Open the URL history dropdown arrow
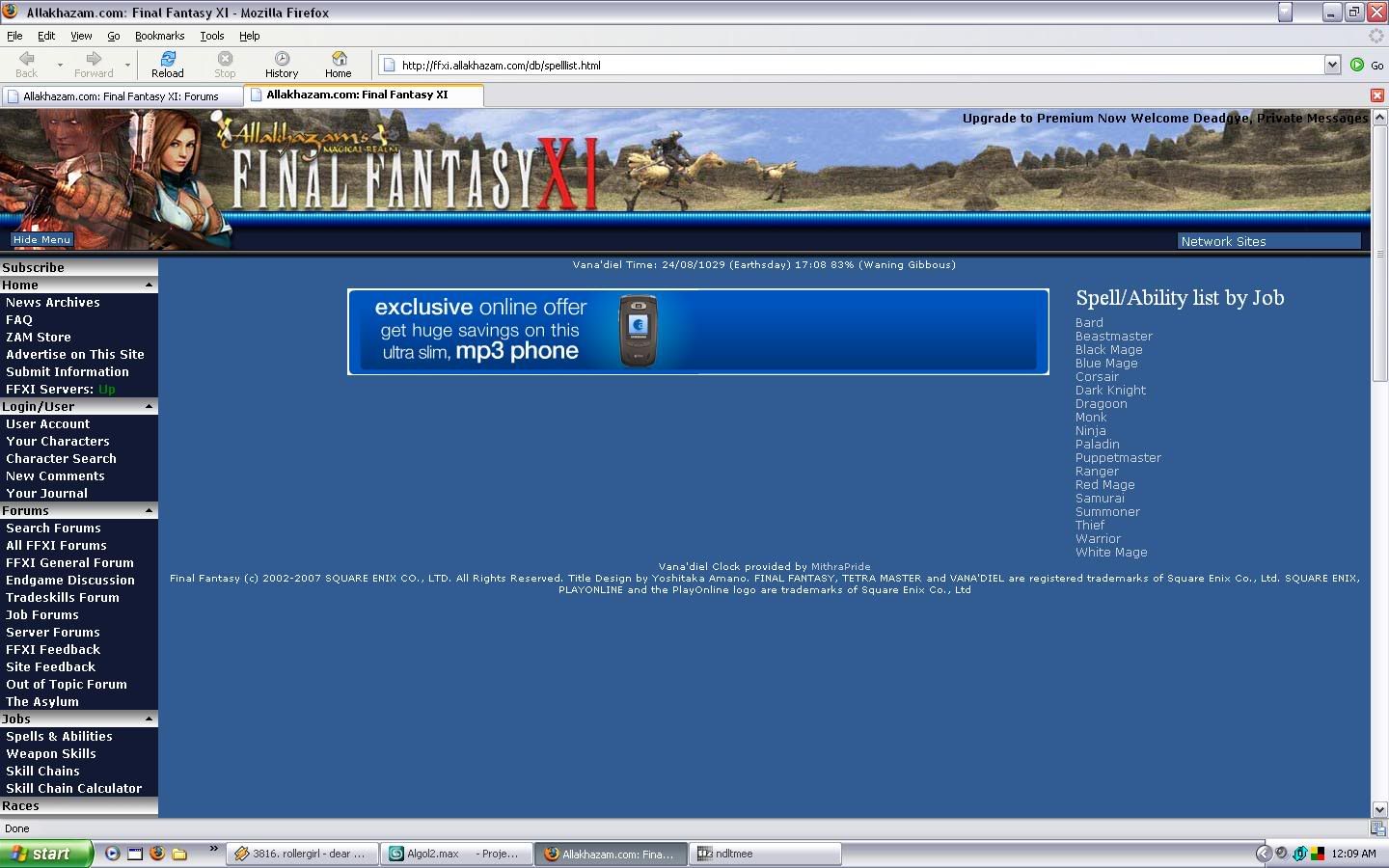 point(1332,65)
